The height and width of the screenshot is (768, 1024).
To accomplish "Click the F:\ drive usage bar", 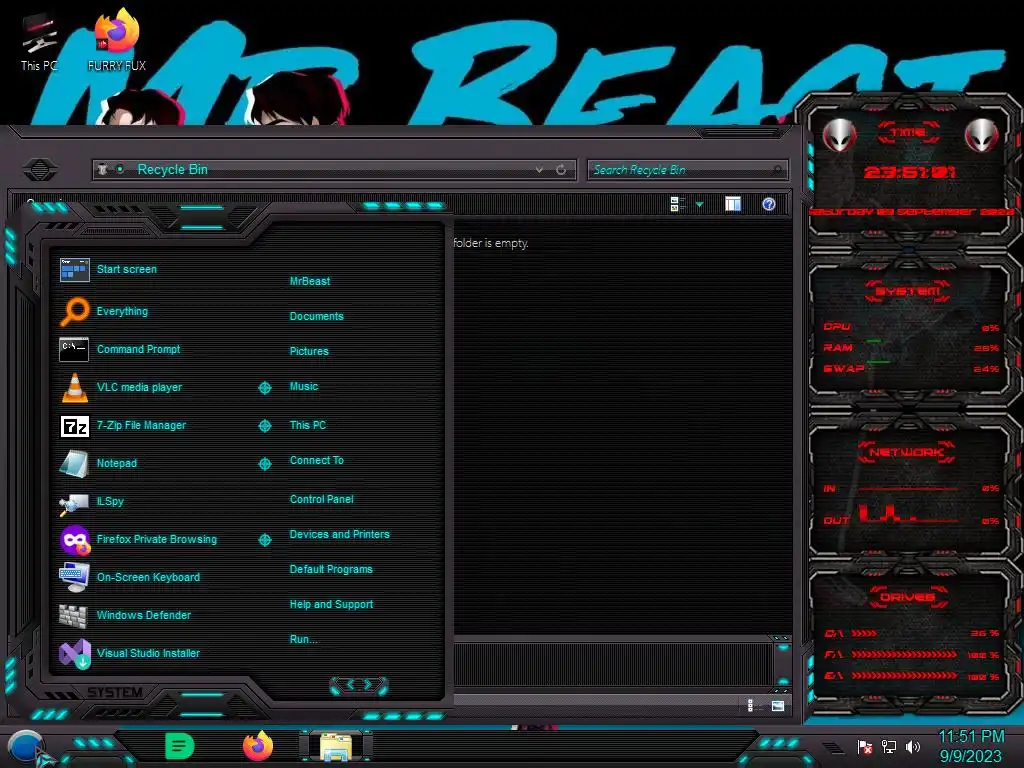I will tap(904, 654).
